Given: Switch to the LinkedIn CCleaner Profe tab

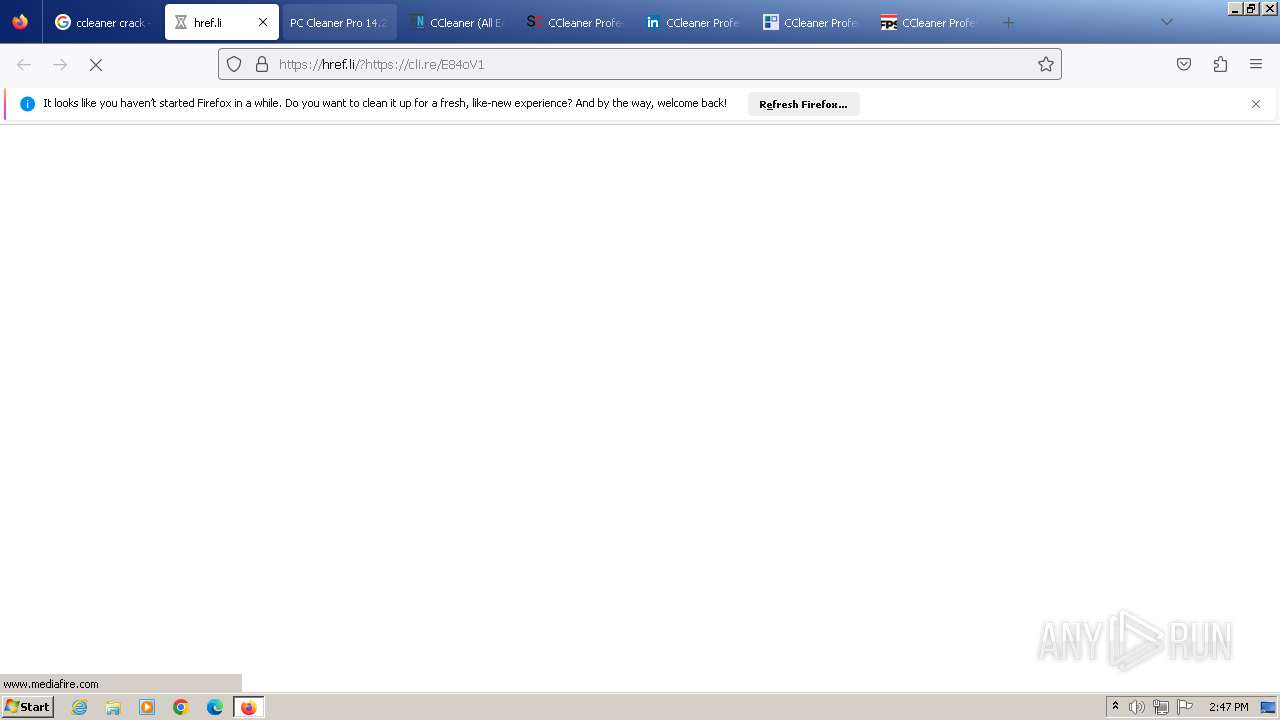Looking at the screenshot, I should click(693, 22).
